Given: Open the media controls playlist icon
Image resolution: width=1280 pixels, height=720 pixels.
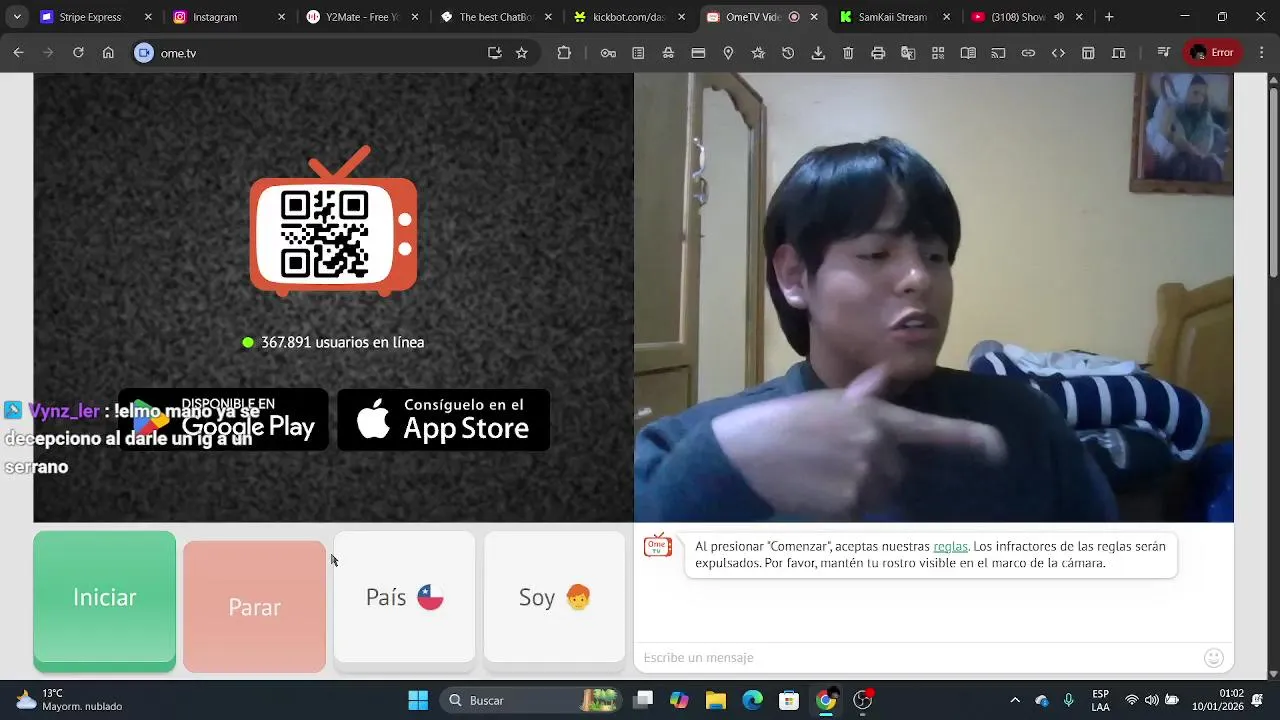Looking at the screenshot, I should pos(1163,53).
